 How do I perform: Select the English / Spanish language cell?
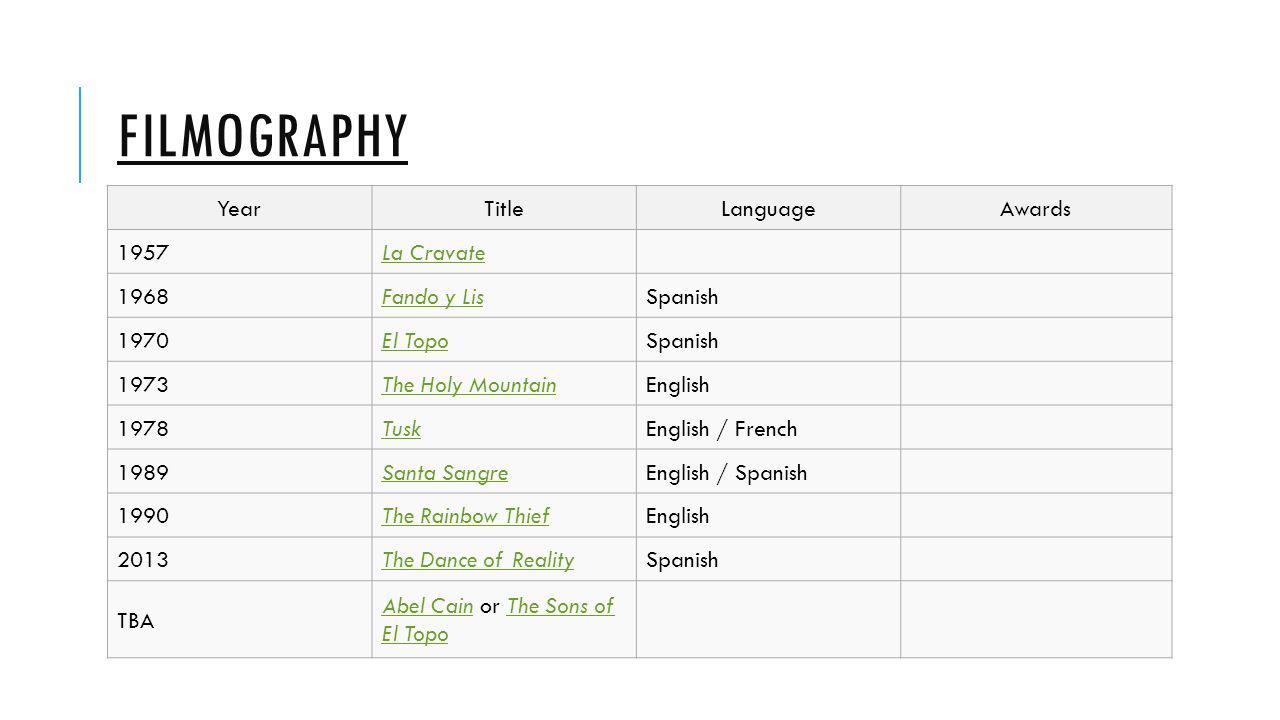tap(768, 473)
